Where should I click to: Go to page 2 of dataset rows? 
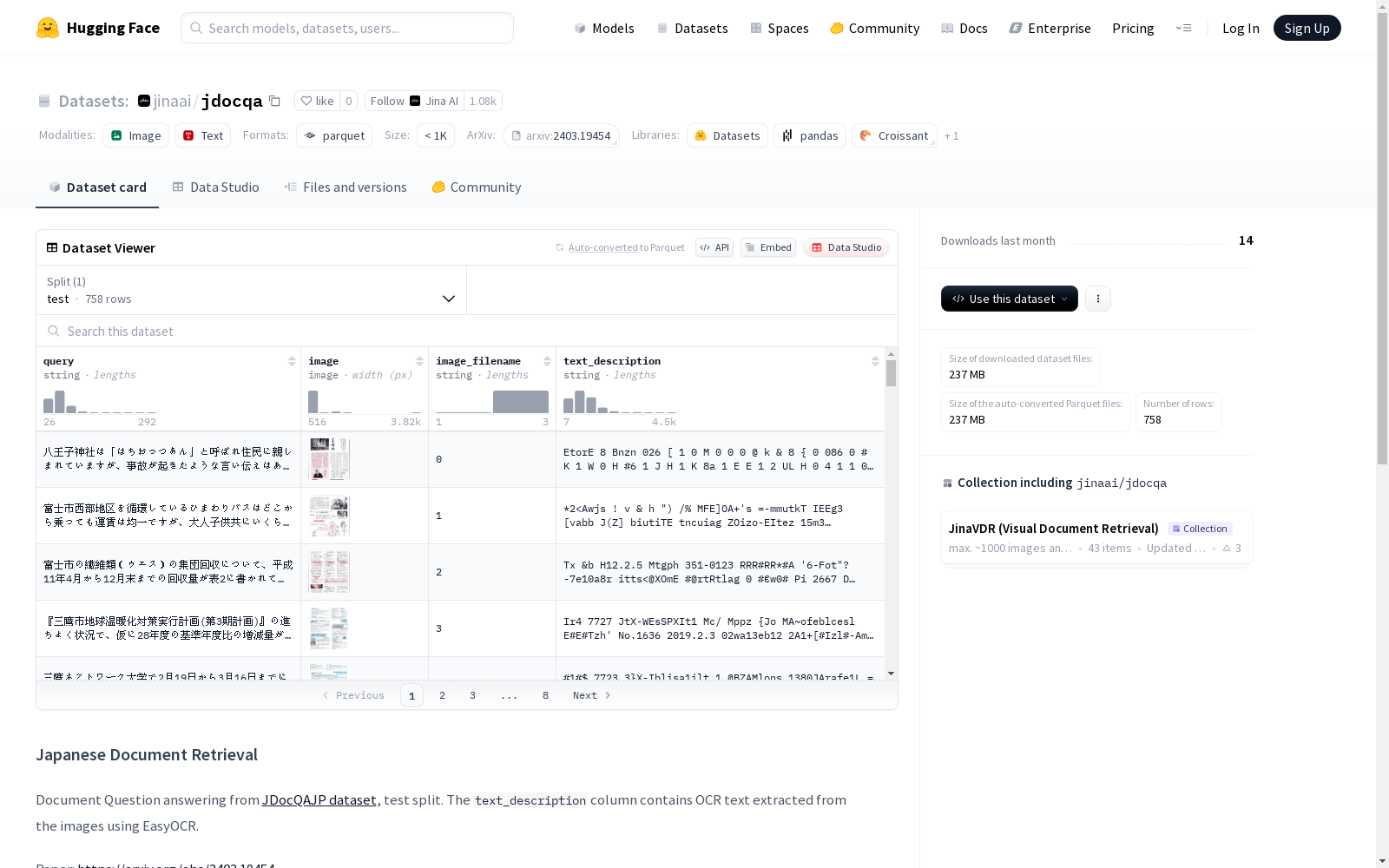tap(443, 695)
